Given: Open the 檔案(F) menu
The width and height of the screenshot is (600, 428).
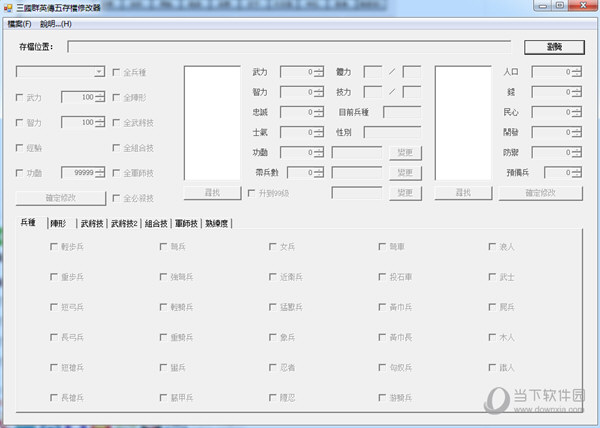Looking at the screenshot, I should (x=19, y=23).
